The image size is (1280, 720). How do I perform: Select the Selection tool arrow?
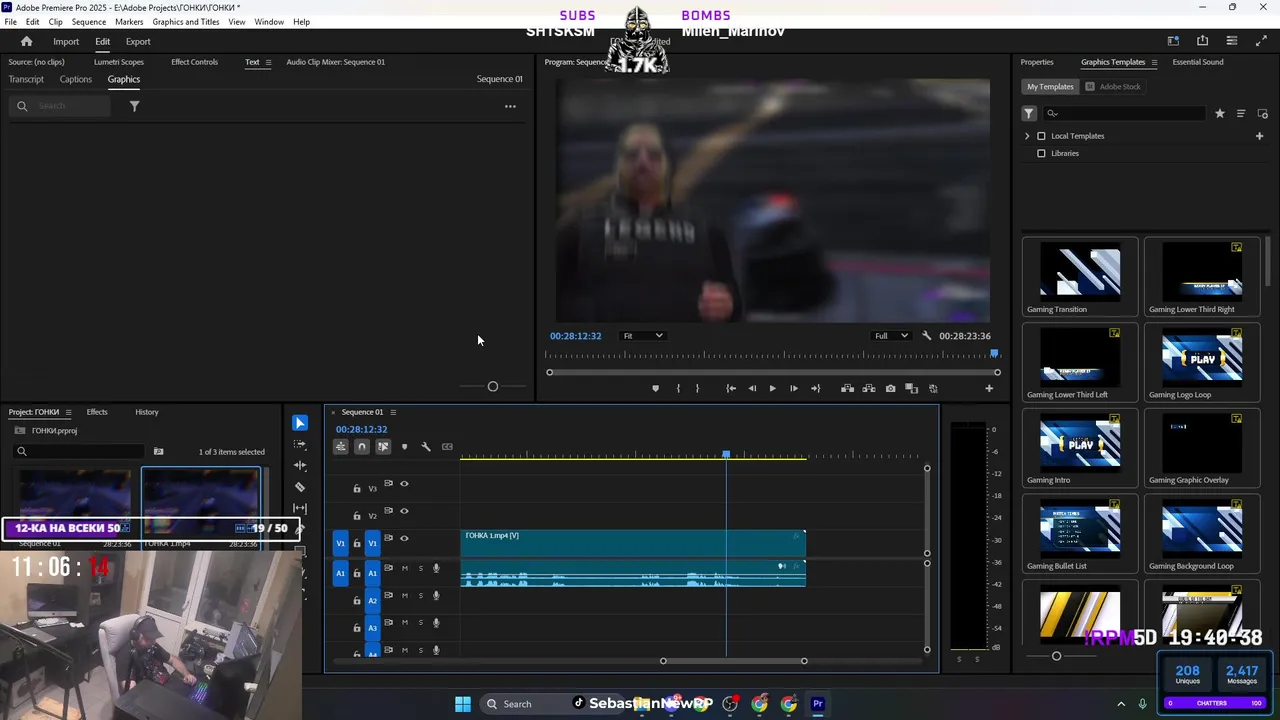(300, 423)
